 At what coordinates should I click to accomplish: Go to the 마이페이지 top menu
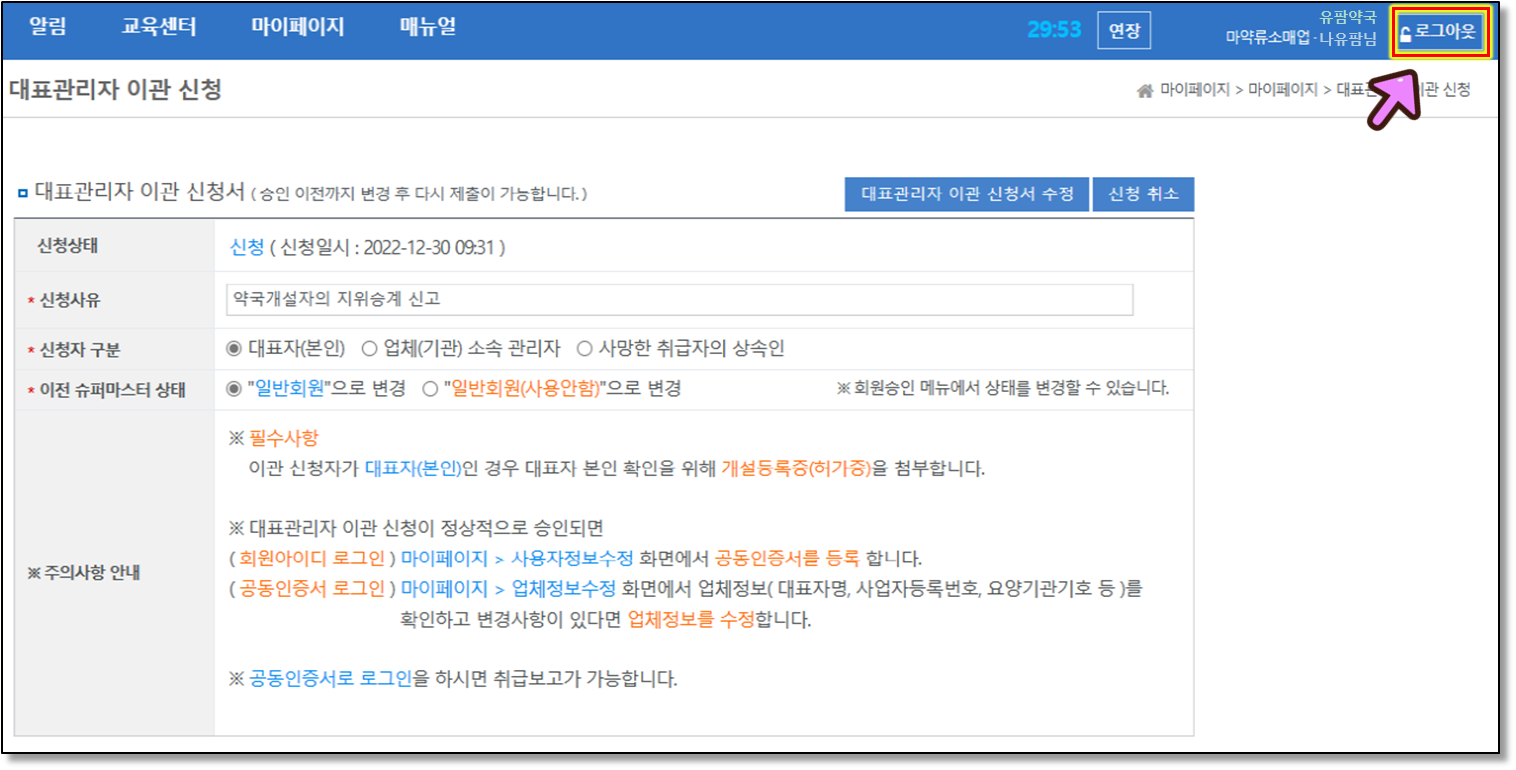[297, 27]
